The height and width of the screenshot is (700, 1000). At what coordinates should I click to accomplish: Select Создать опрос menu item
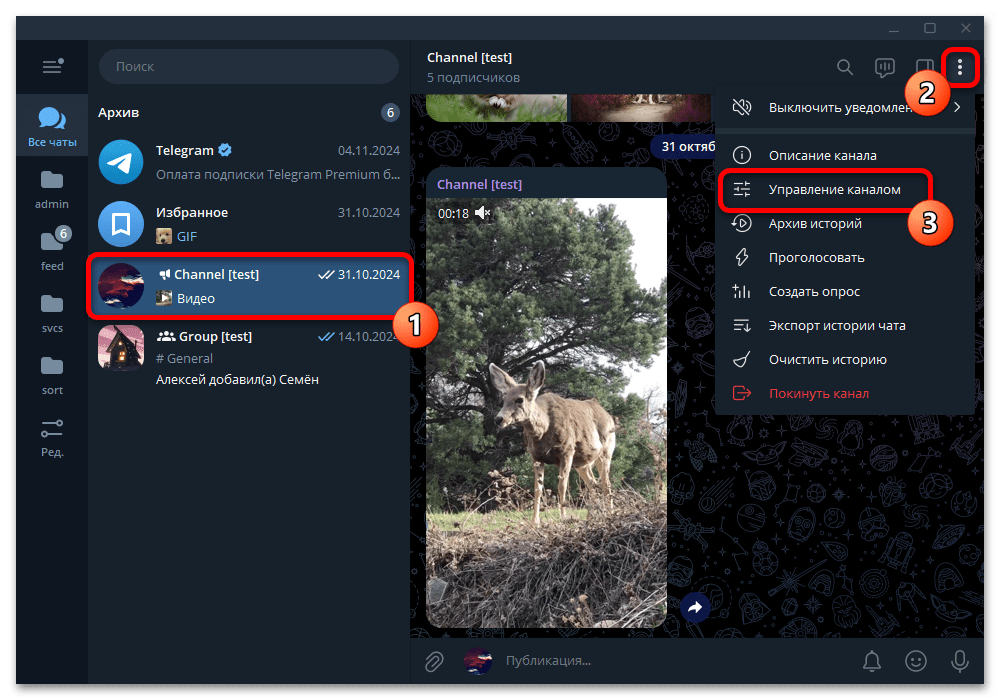(845, 291)
